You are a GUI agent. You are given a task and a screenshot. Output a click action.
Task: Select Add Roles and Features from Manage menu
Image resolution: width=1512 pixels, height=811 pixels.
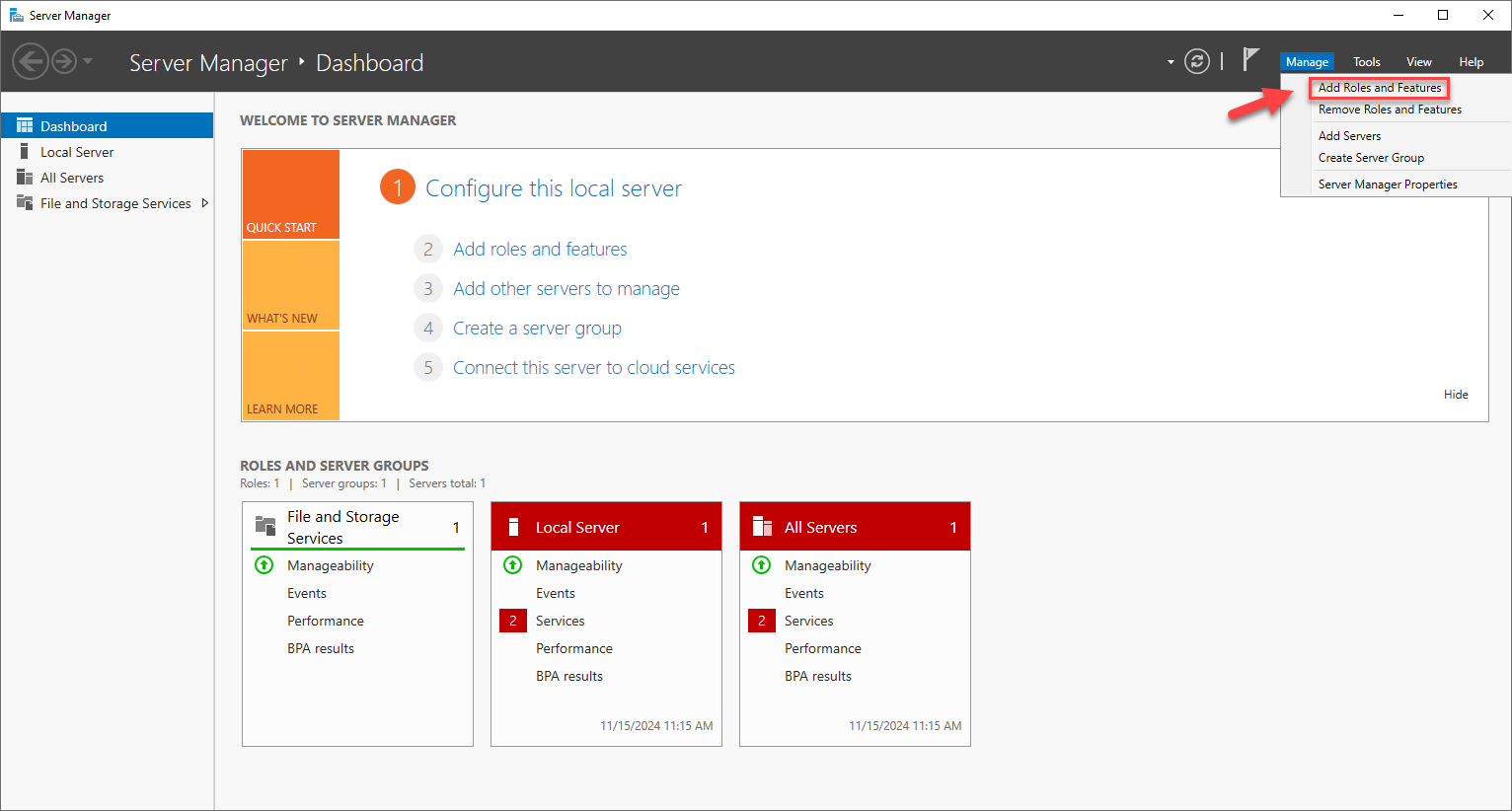click(x=1378, y=87)
